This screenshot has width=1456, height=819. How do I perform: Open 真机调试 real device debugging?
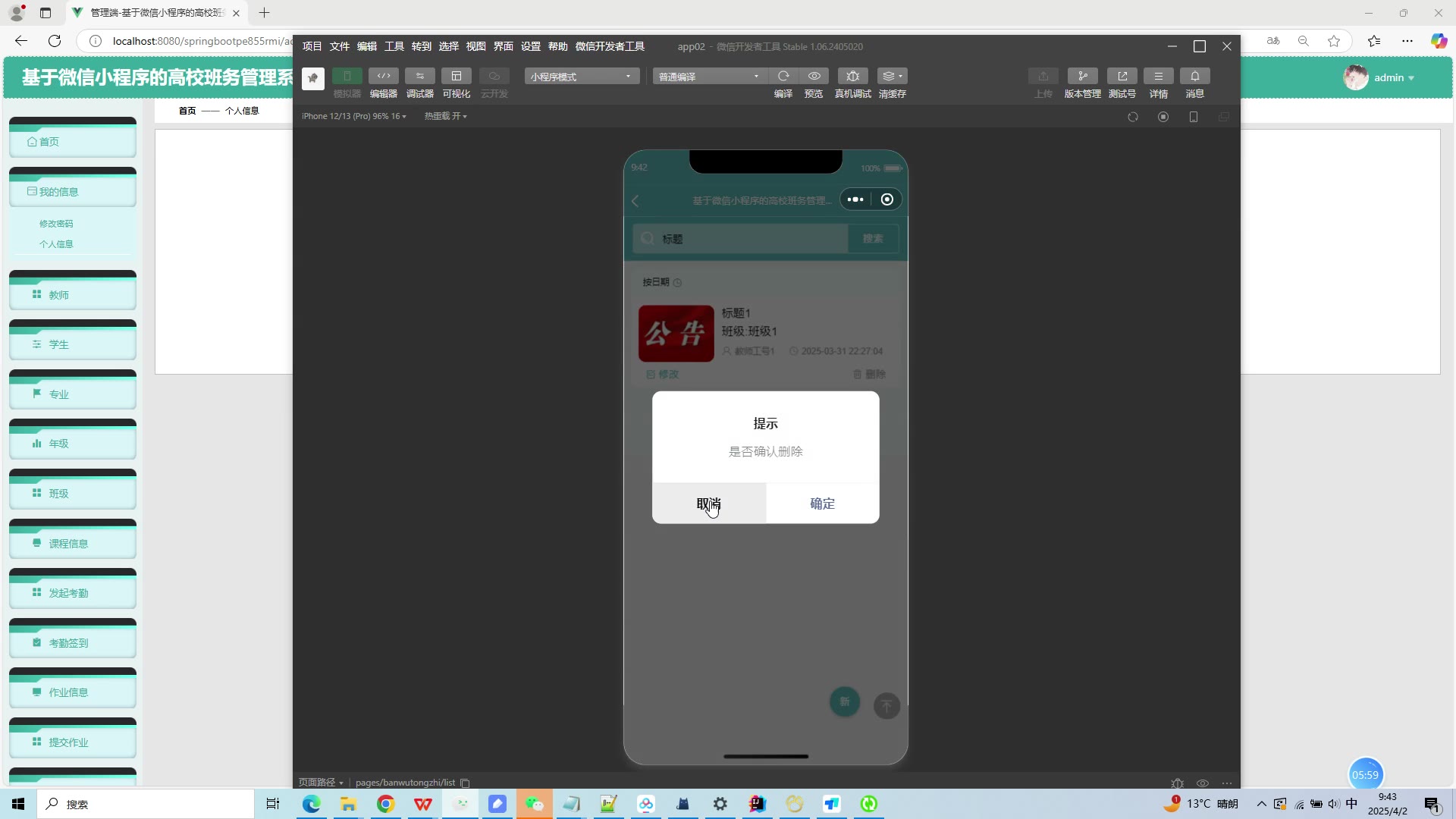point(852,76)
